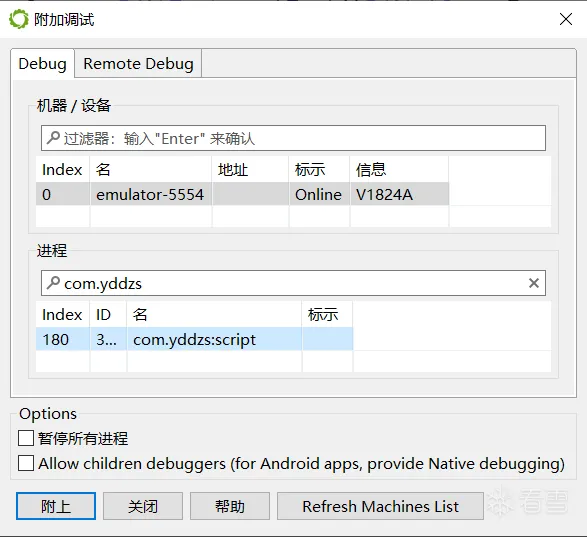
Task: Click the 标示 header in machines table
Action: coord(319,170)
